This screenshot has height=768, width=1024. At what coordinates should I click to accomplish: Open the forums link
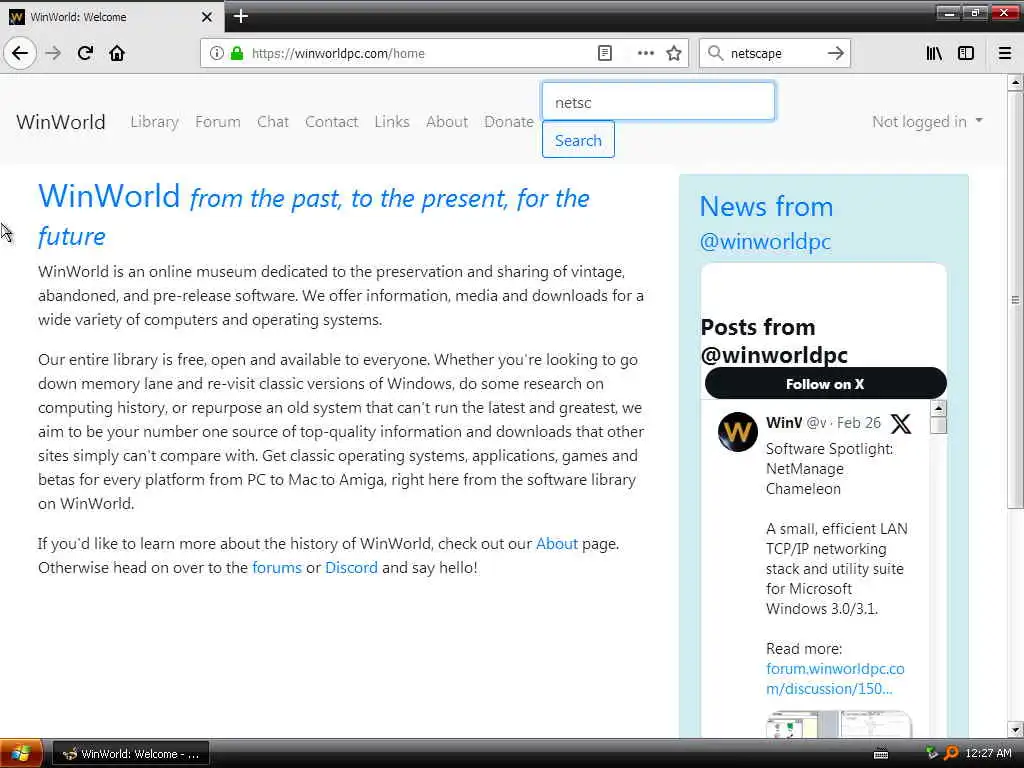[x=277, y=568]
